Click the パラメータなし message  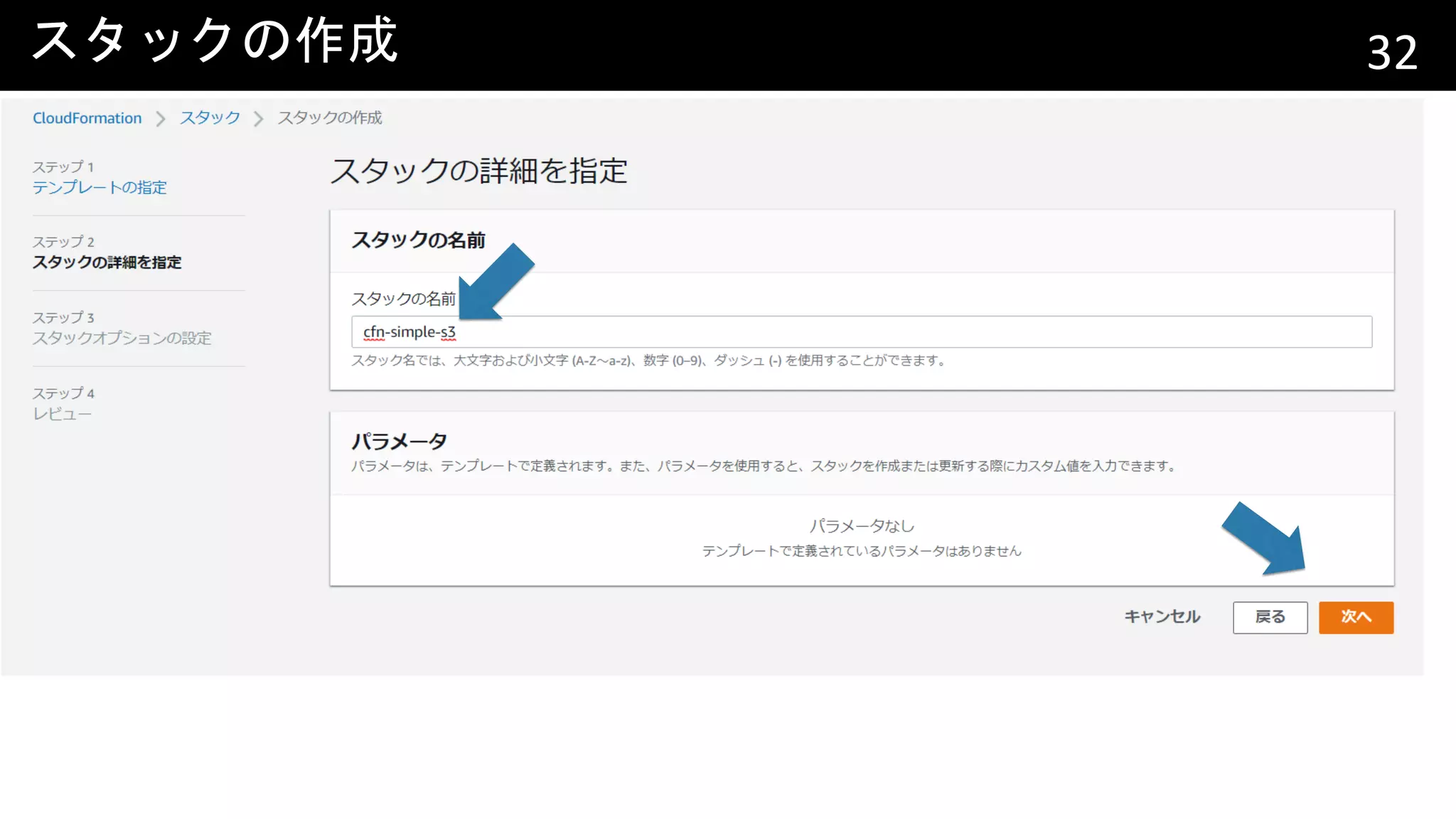[862, 526]
